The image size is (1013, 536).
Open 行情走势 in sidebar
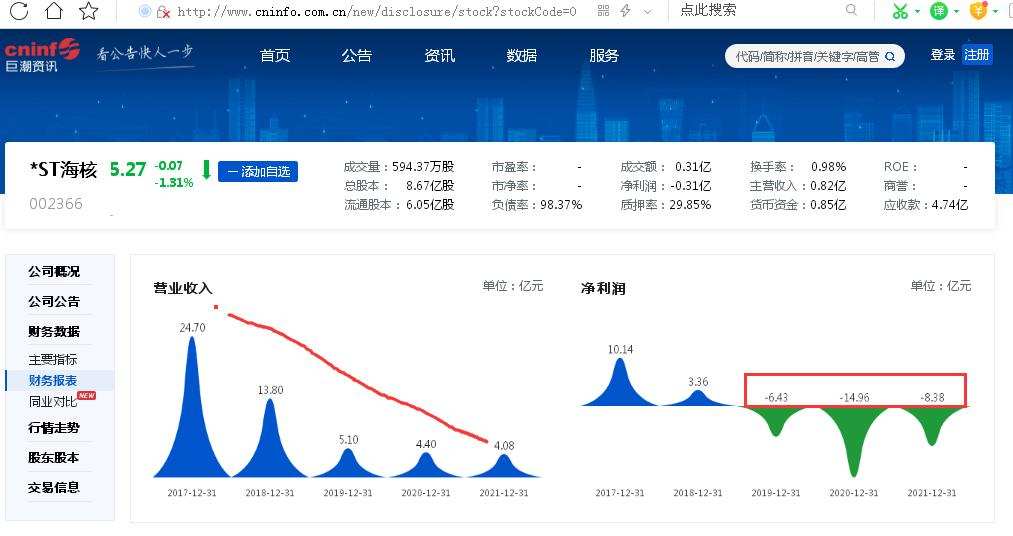click(x=54, y=428)
